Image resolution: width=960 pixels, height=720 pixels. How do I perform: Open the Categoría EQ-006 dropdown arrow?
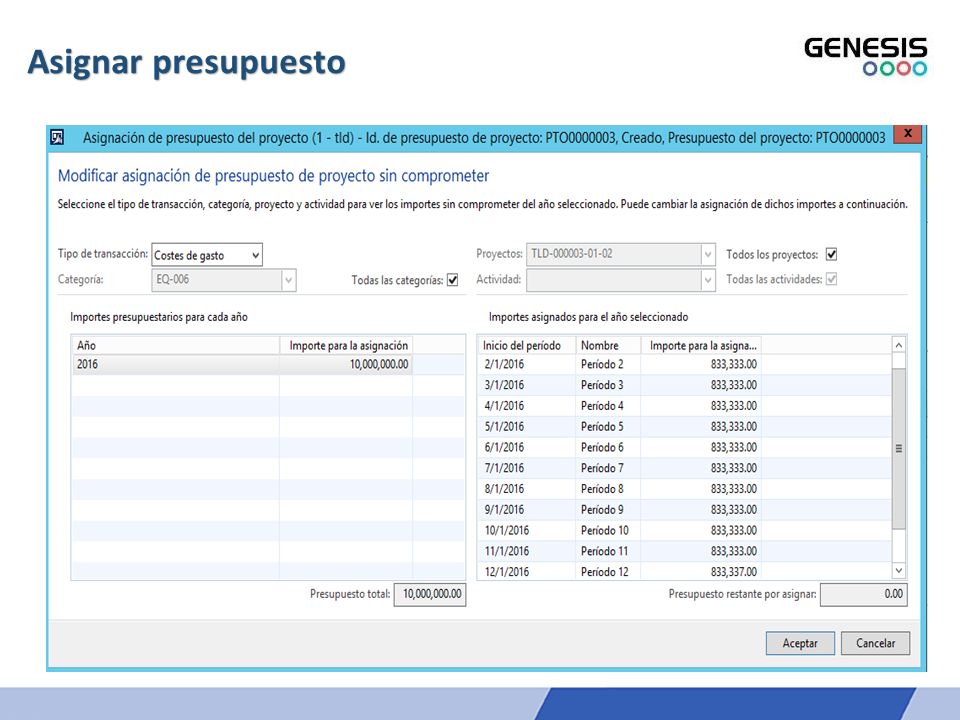tap(288, 280)
